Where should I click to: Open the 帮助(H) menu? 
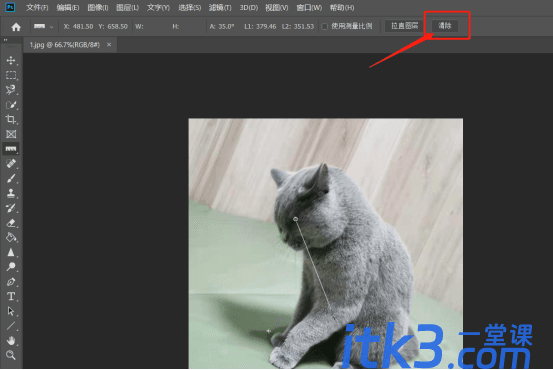(x=342, y=7)
